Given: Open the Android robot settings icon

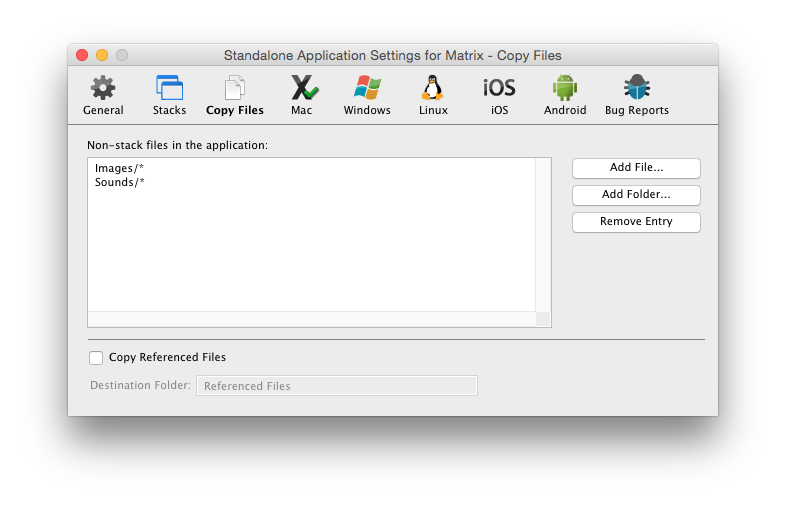Looking at the screenshot, I should click(565, 88).
